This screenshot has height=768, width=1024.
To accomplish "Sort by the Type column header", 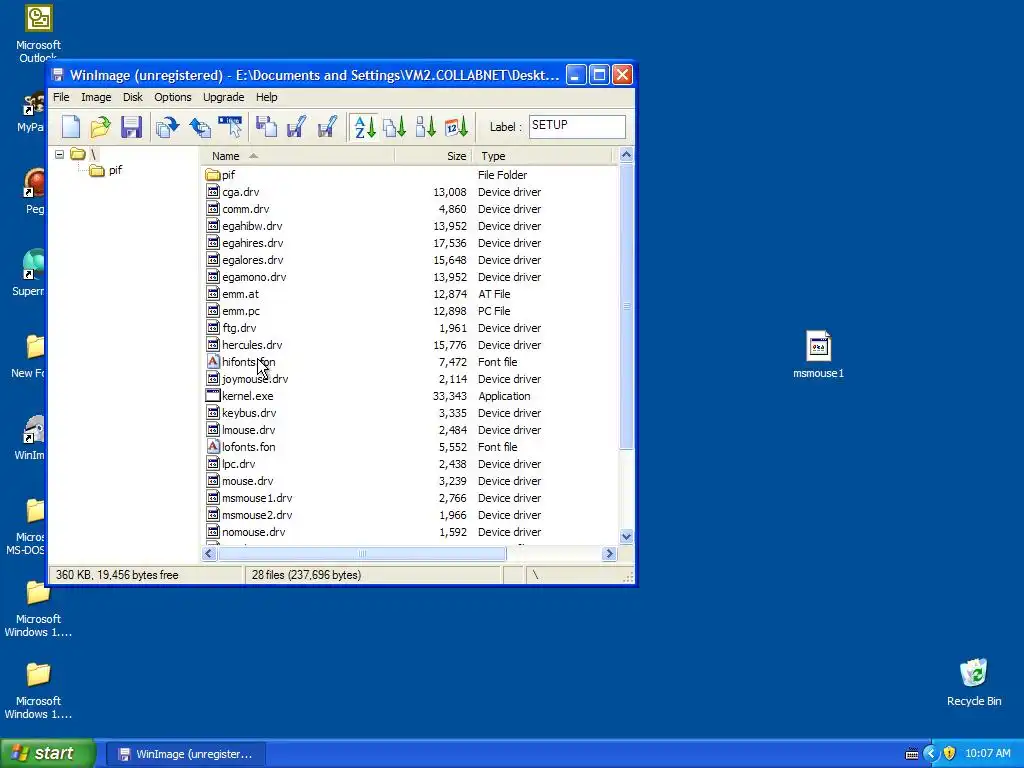I will 541,156.
